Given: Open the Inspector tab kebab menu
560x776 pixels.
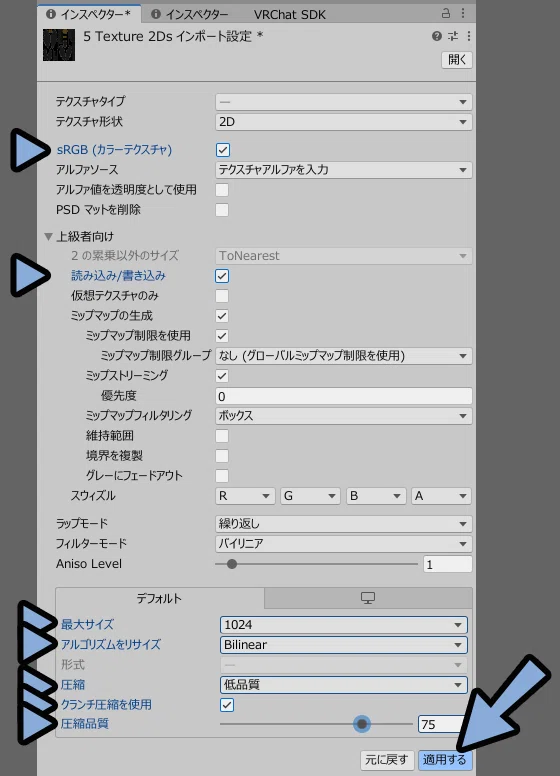Looking at the screenshot, I should click(463, 13).
